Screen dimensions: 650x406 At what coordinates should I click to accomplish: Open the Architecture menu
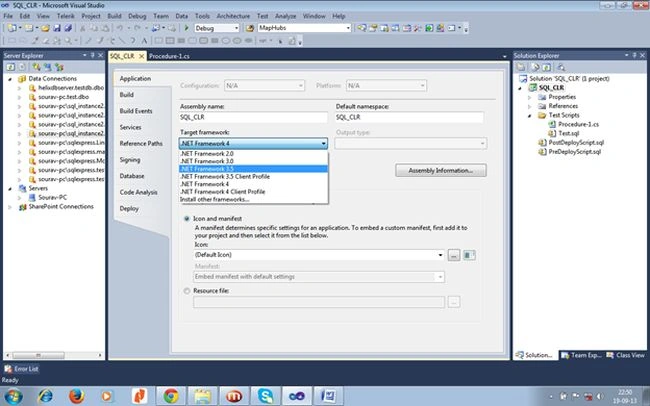(x=233, y=16)
